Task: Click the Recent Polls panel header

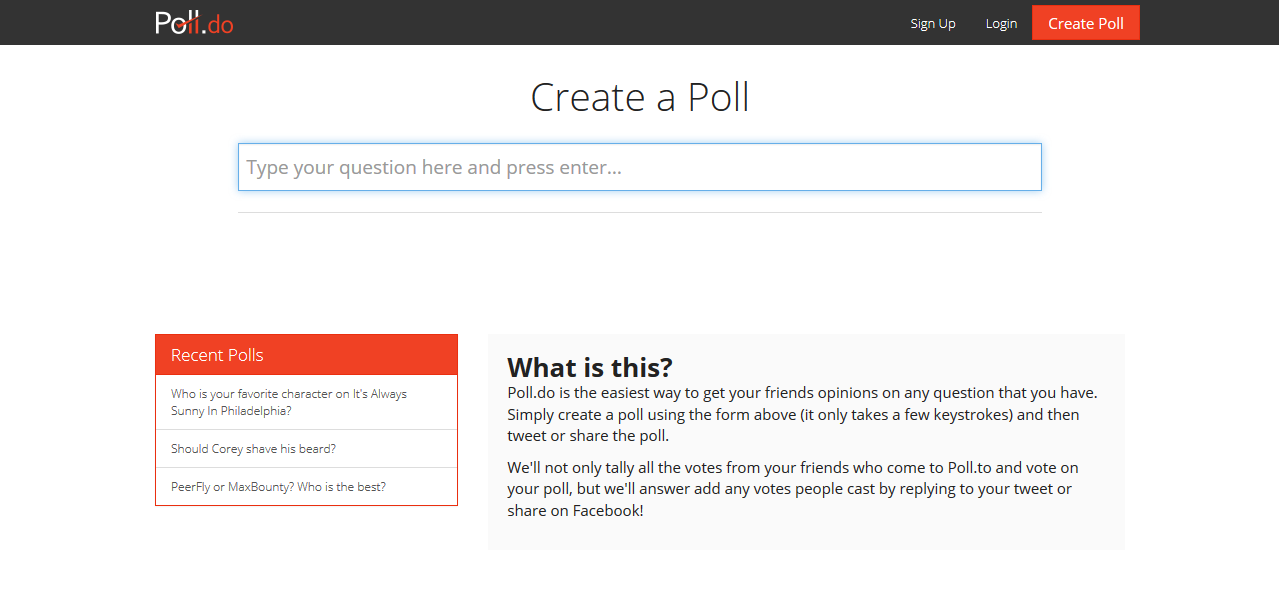Action: 306,355
